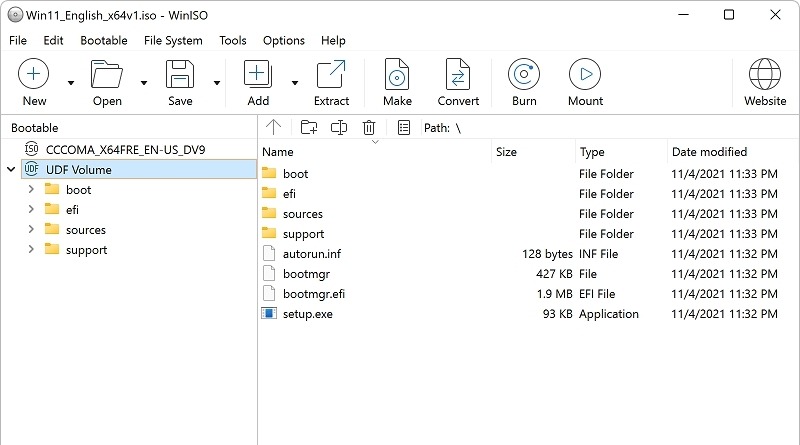Click the rename icon in path bar
The image size is (800, 445).
pyautogui.click(x=339, y=127)
